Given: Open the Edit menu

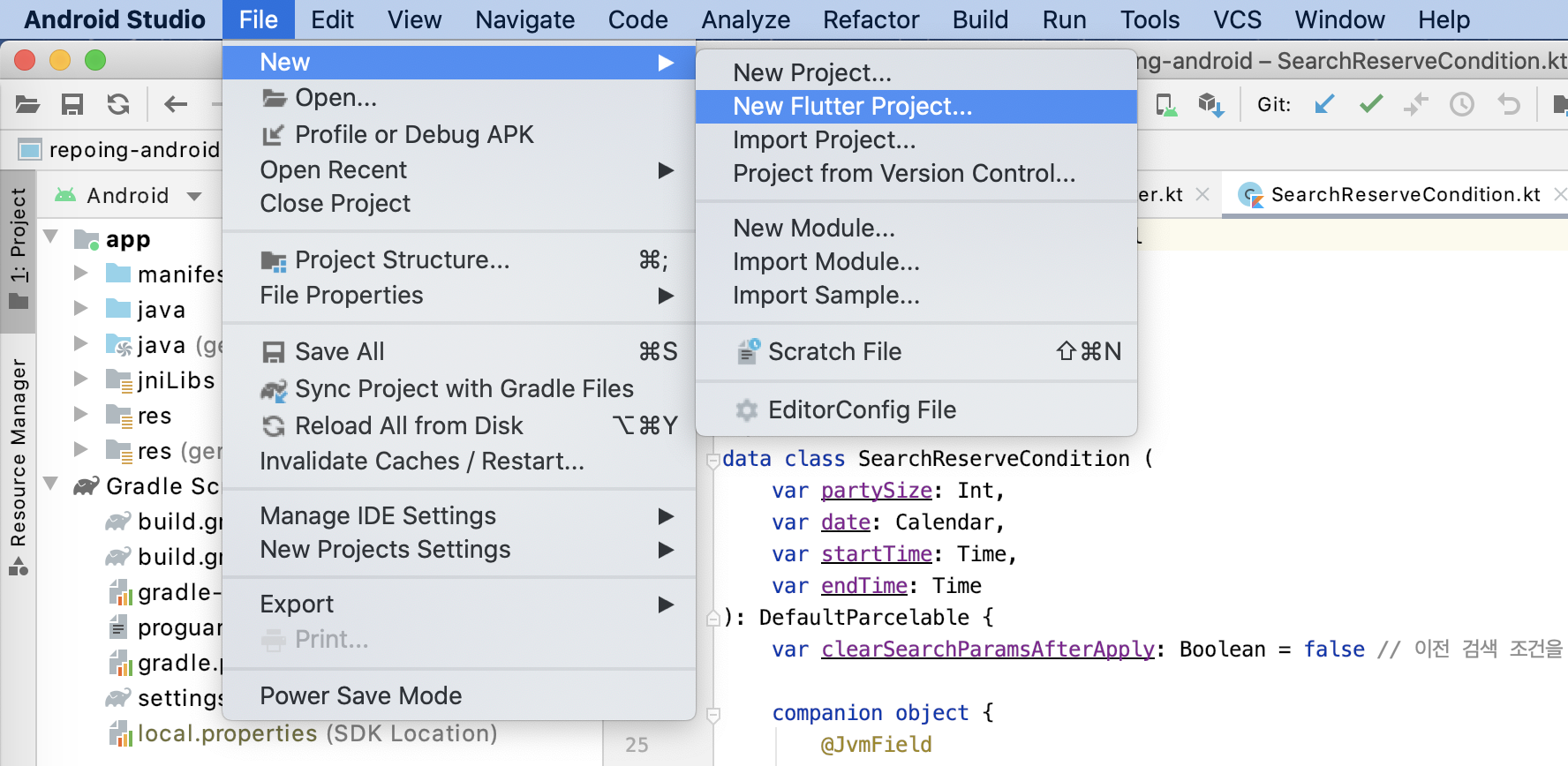Looking at the screenshot, I should (332, 19).
